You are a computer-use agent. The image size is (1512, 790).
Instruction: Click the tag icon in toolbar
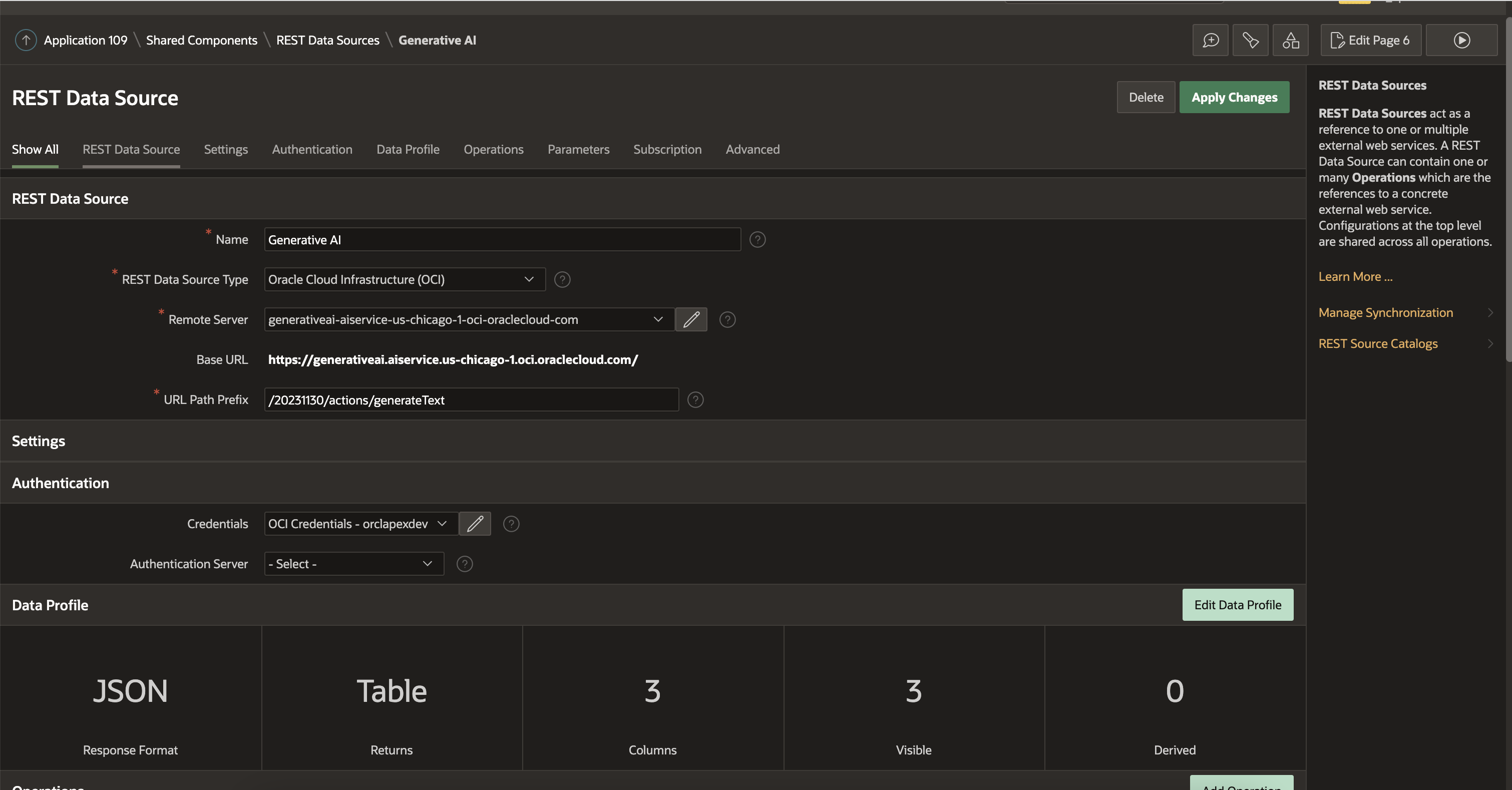pos(1250,40)
